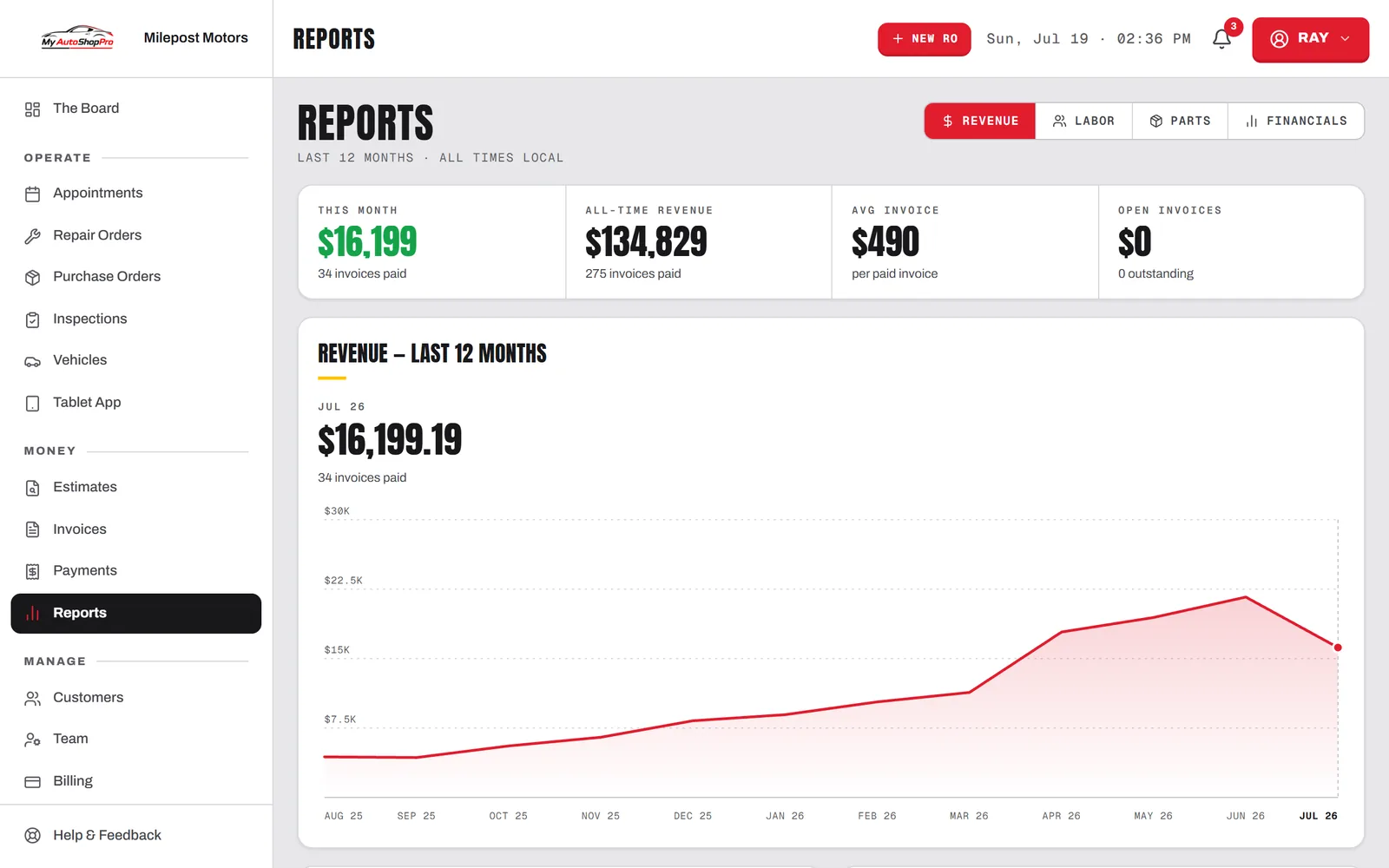Open Vehicles car icon
This screenshot has height=868, width=1389.
(32, 361)
